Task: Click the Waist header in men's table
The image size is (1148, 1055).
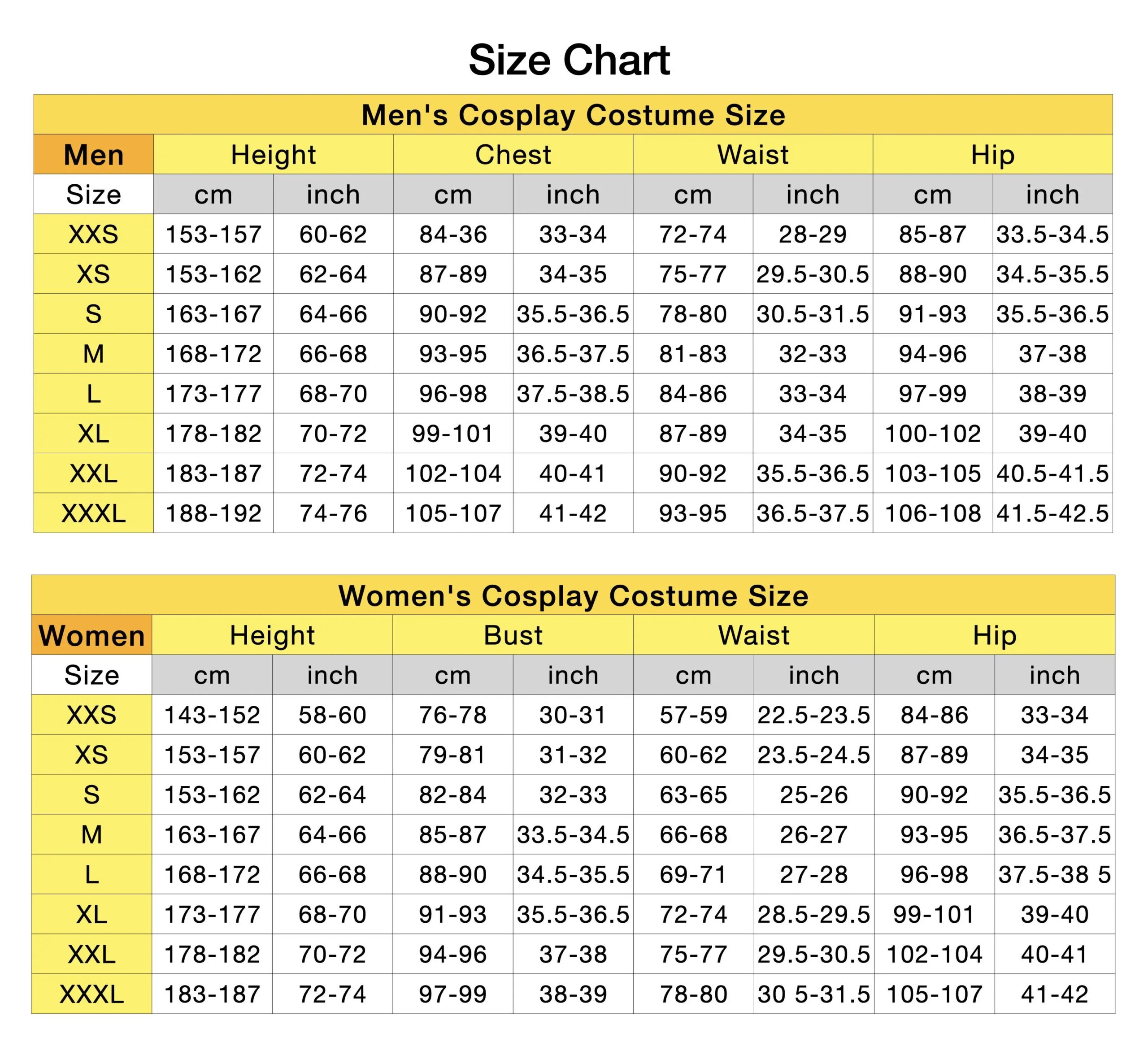Action: 752,155
